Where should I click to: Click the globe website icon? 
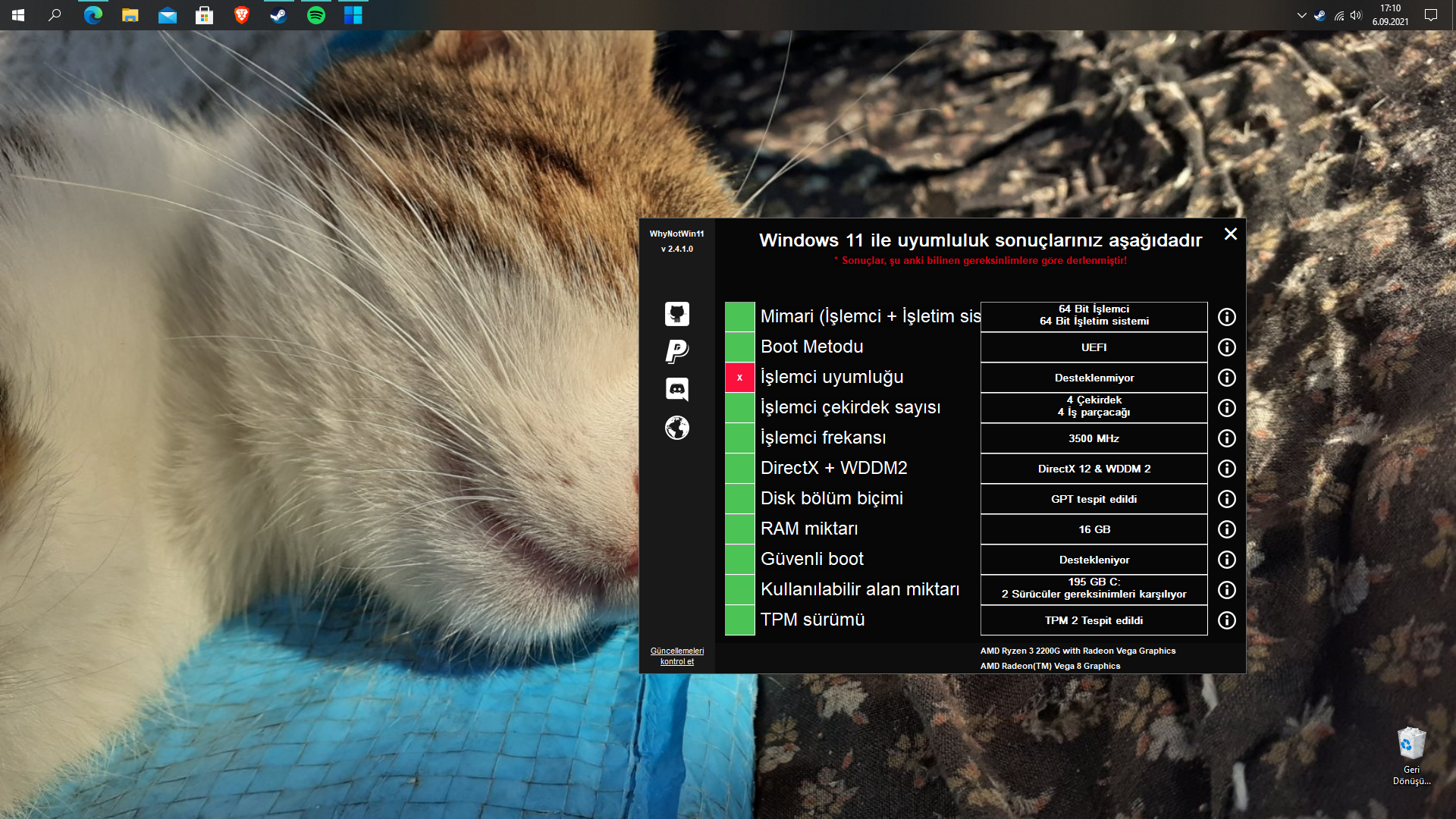point(676,428)
